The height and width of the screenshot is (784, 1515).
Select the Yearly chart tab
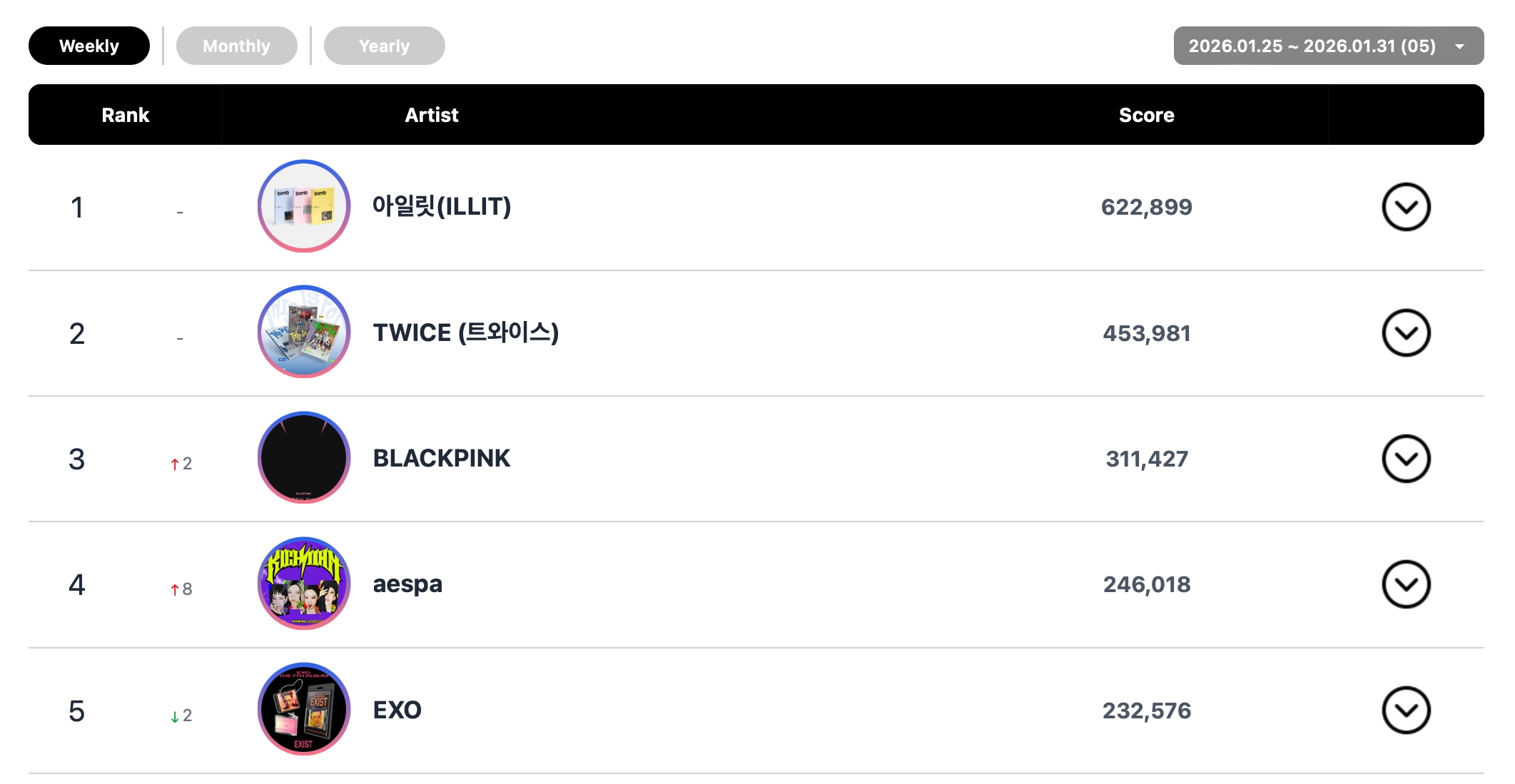384,46
